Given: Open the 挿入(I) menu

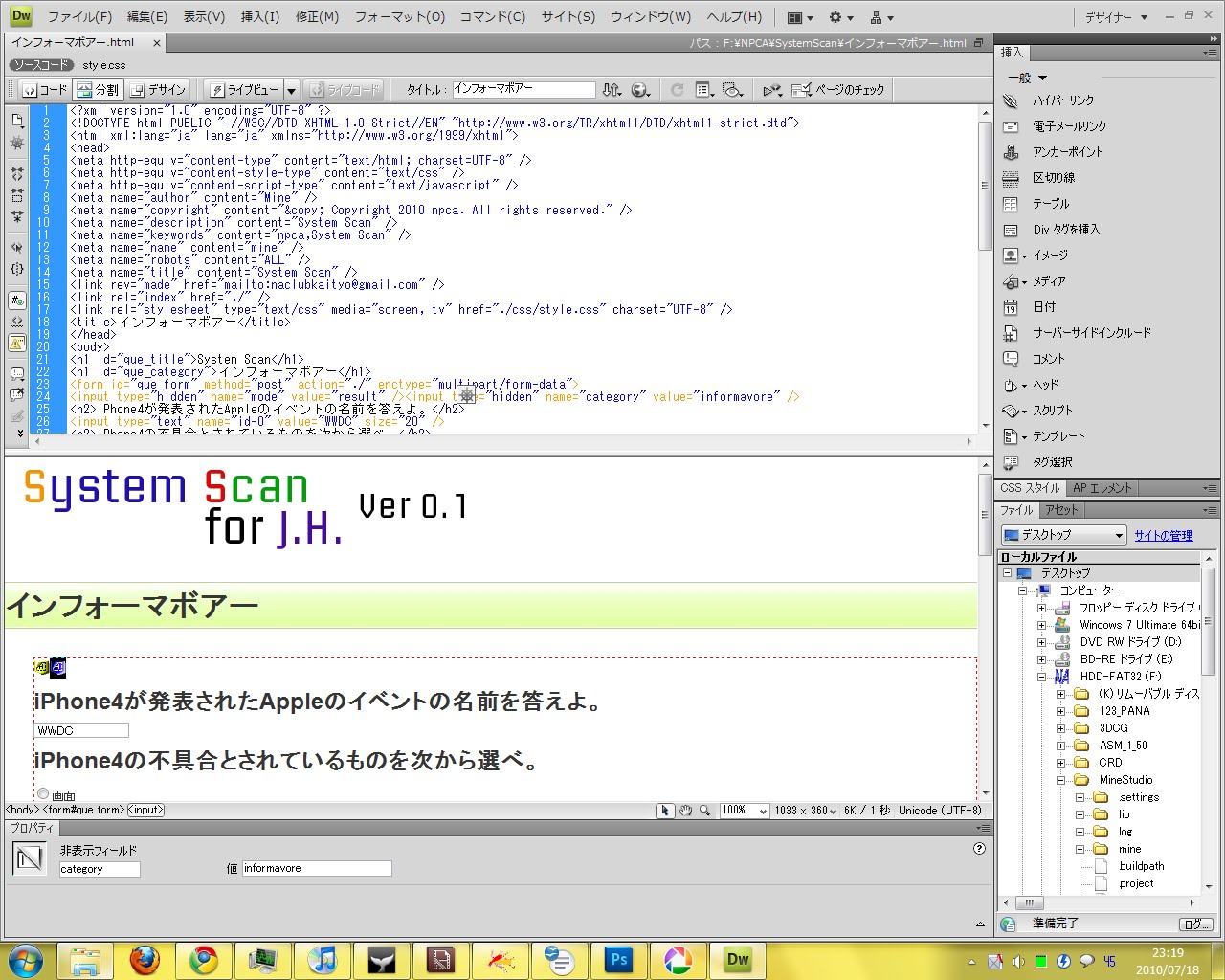Looking at the screenshot, I should [260, 17].
